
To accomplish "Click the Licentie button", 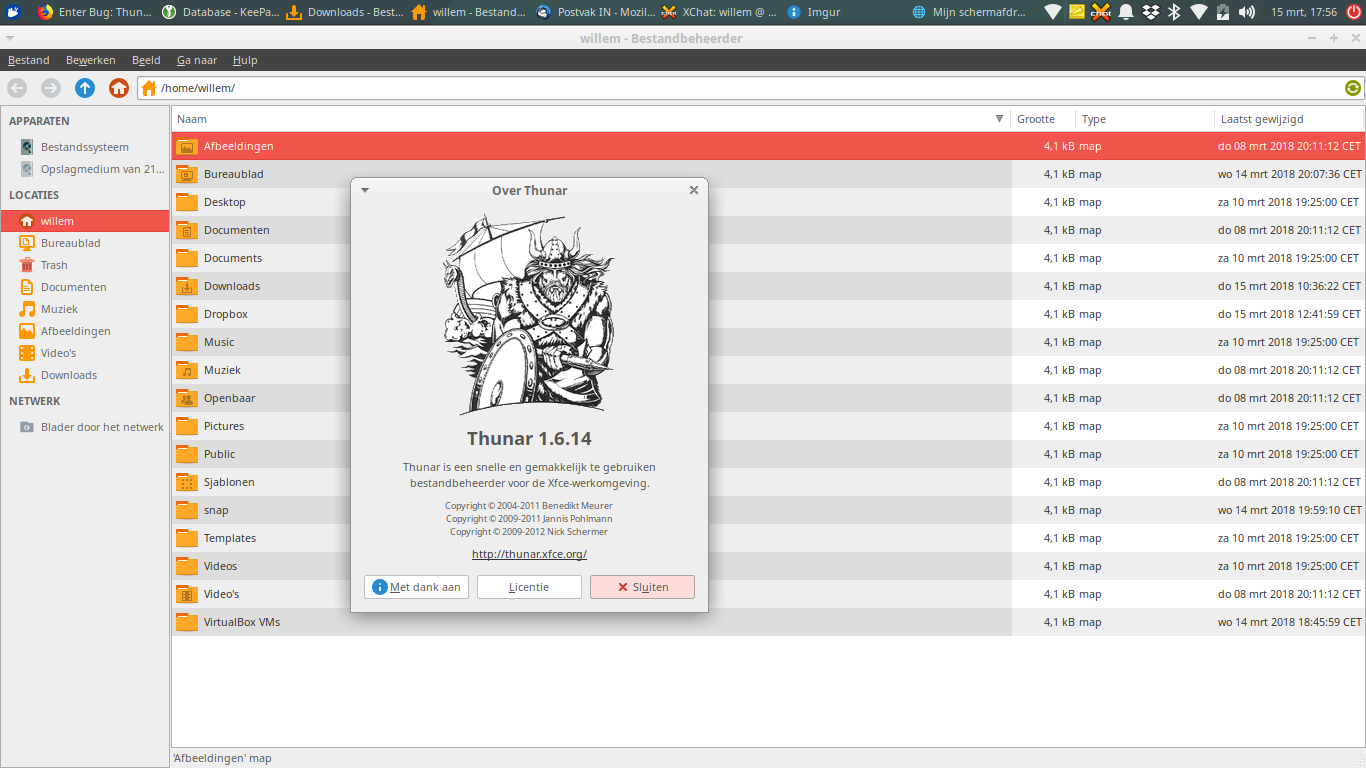I will pos(529,587).
